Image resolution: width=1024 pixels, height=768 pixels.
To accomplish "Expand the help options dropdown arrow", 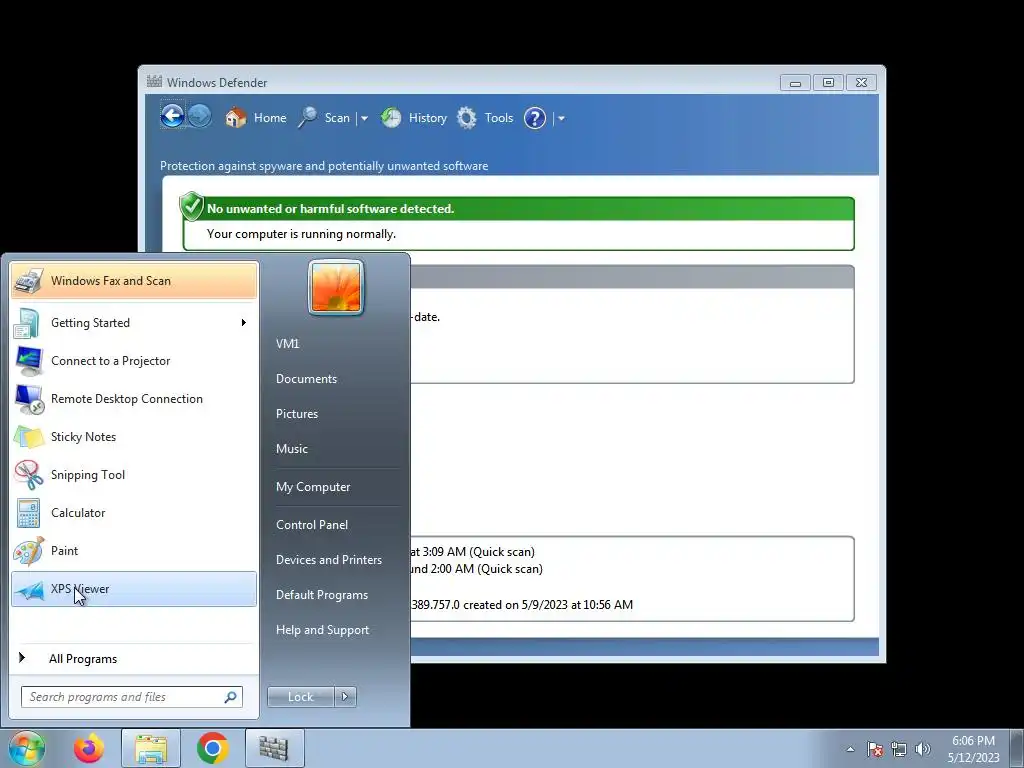I will 561,118.
